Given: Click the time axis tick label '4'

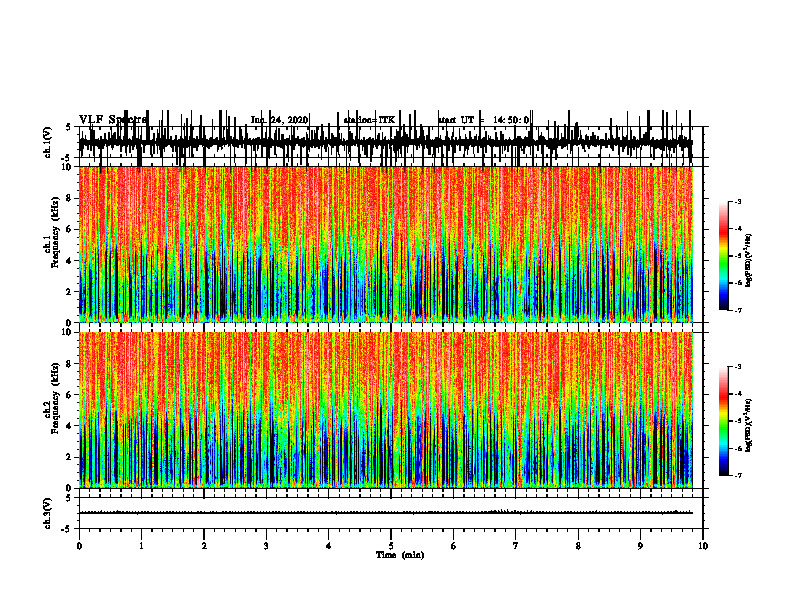Looking at the screenshot, I should pyautogui.click(x=329, y=546).
